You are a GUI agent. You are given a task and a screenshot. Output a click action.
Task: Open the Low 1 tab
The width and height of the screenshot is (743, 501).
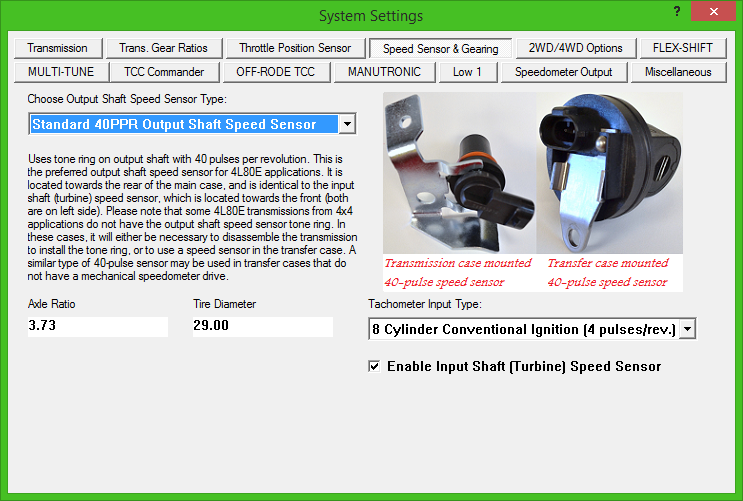[x=468, y=72]
